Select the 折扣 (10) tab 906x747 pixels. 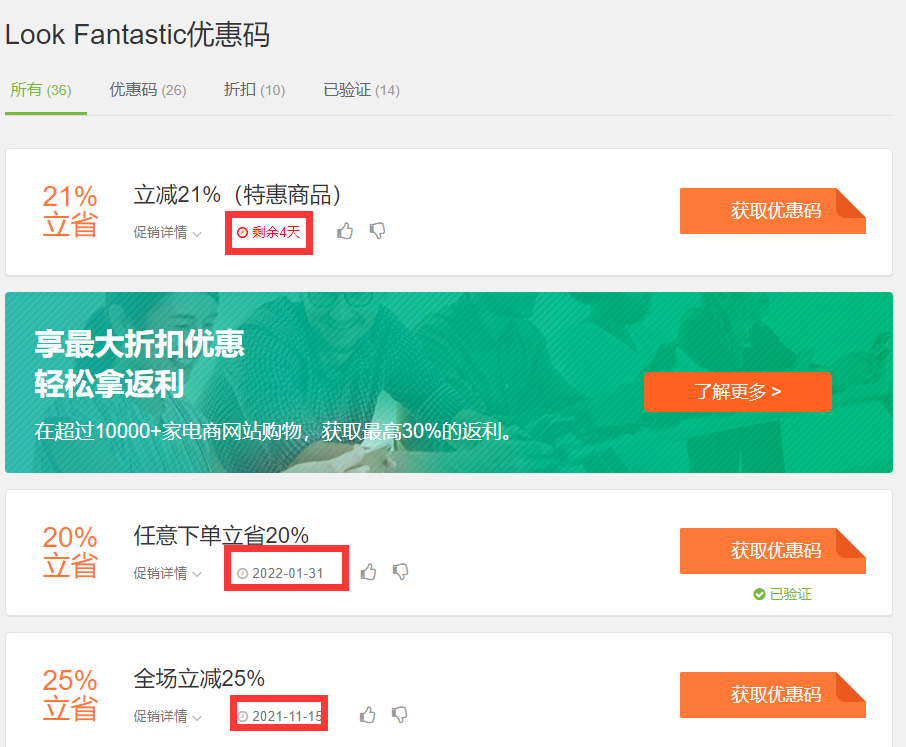(x=254, y=90)
